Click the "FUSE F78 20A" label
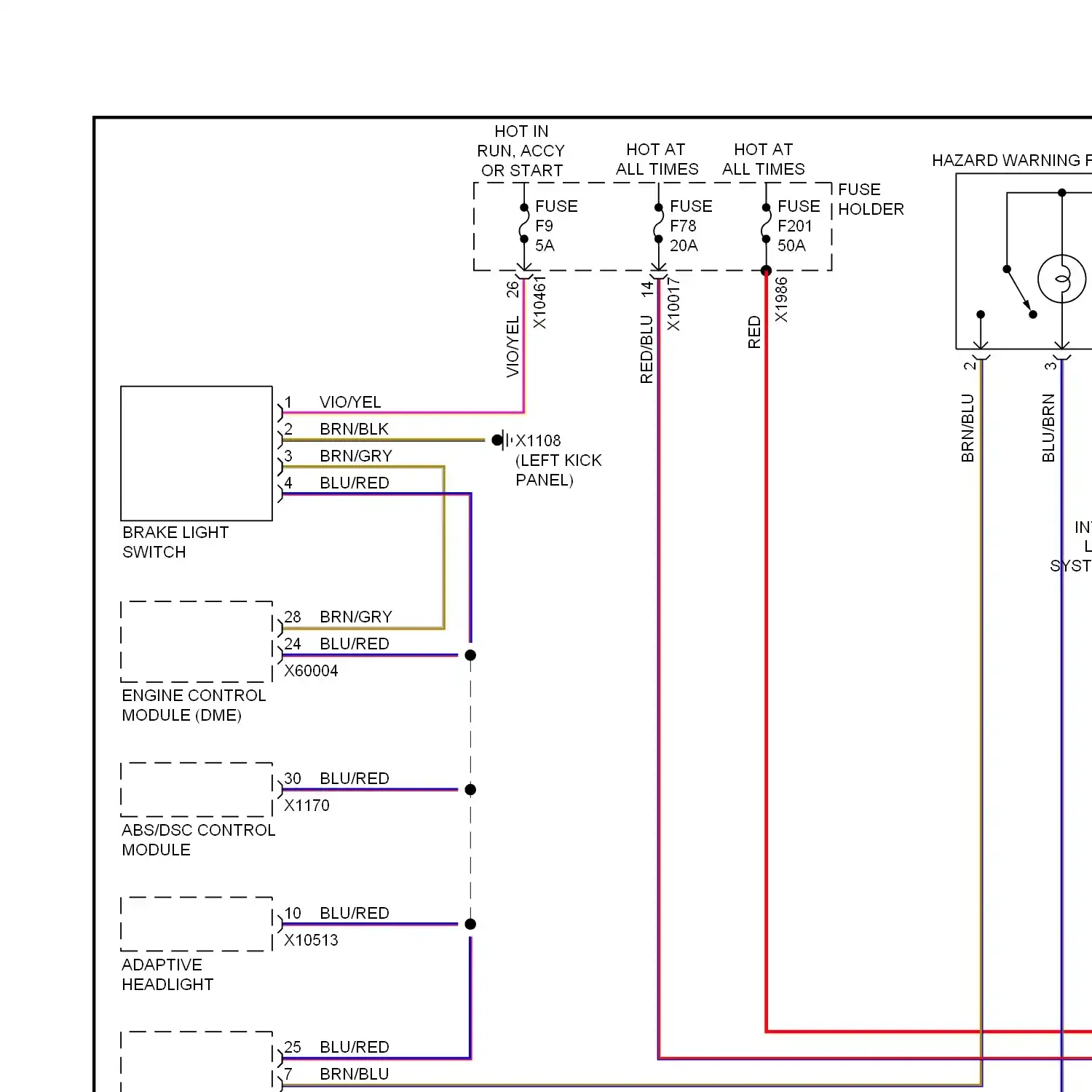 tap(691, 226)
